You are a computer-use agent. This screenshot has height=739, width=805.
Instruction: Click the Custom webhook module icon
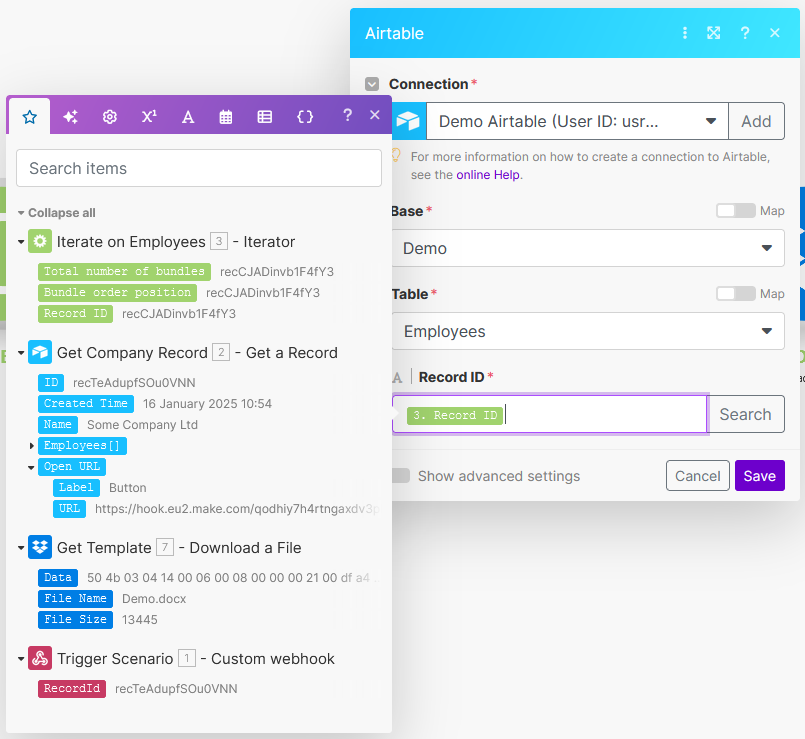(x=40, y=658)
